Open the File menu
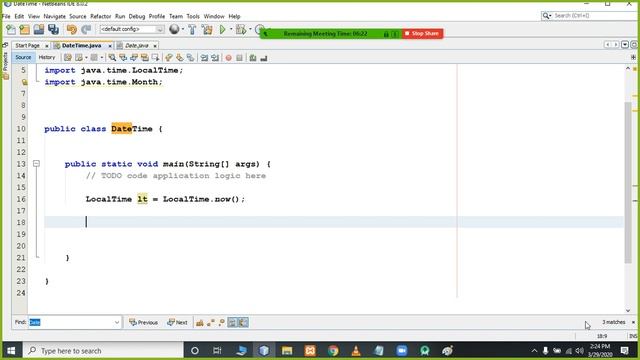The height and width of the screenshot is (360, 640). coord(6,16)
